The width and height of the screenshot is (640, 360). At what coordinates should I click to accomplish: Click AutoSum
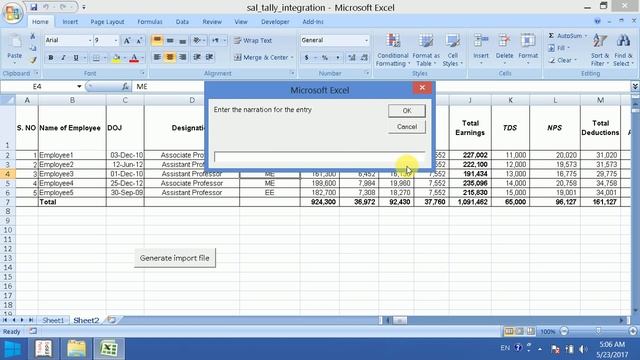pyautogui.click(x=565, y=36)
